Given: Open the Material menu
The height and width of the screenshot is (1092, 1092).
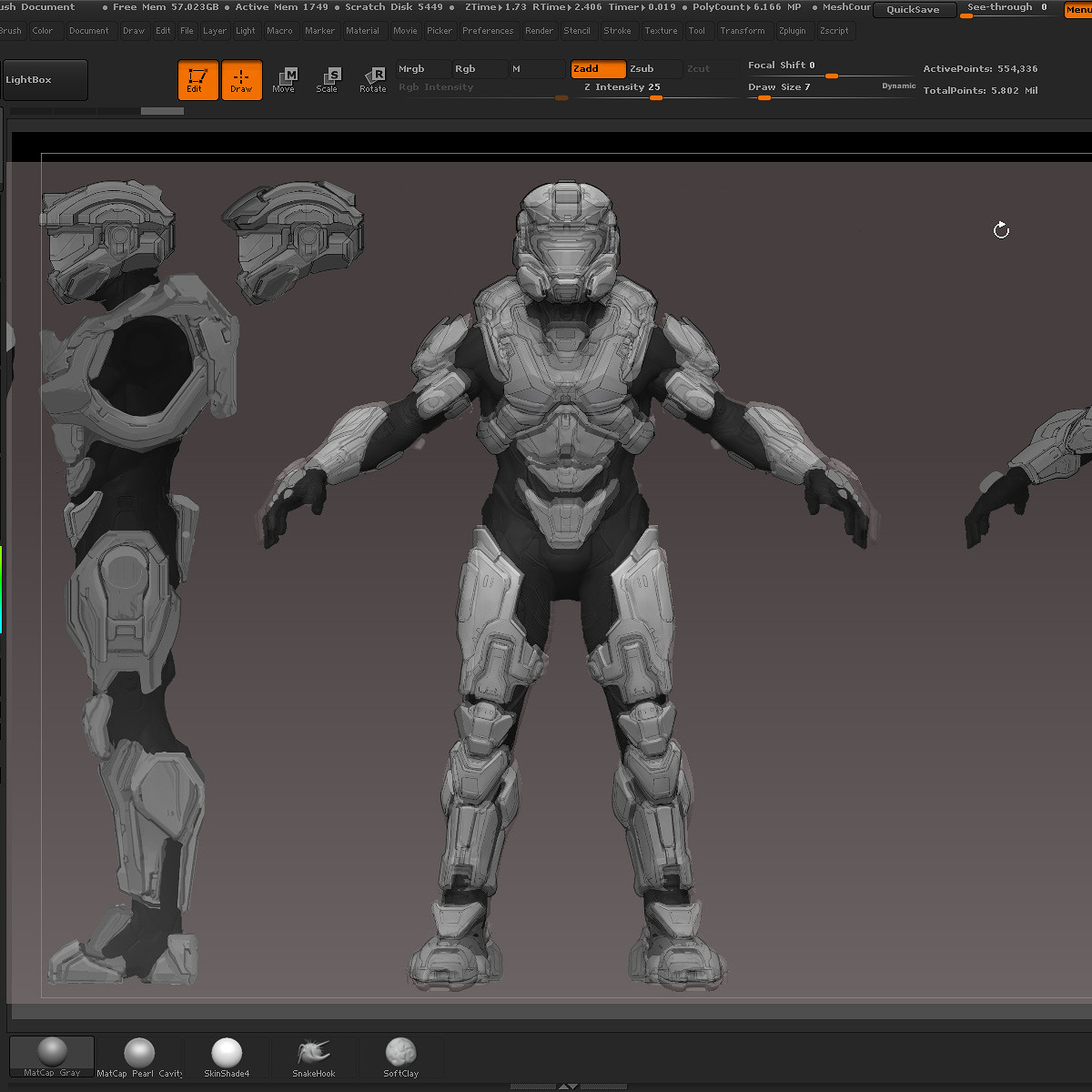Looking at the screenshot, I should click(x=362, y=31).
